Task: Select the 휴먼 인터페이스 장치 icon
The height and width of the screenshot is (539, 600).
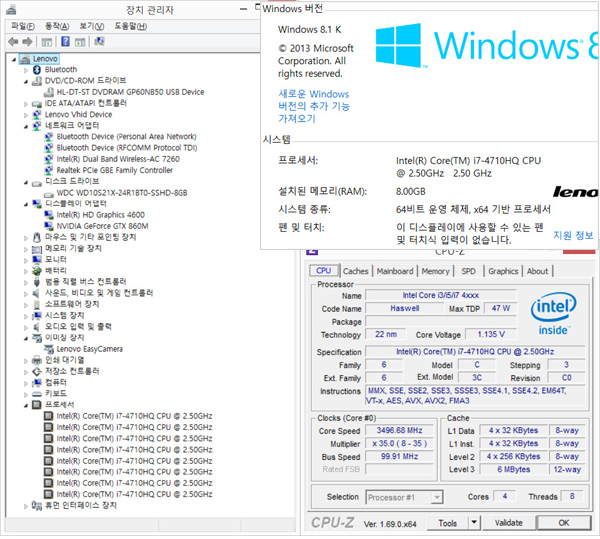Action: coord(37,506)
